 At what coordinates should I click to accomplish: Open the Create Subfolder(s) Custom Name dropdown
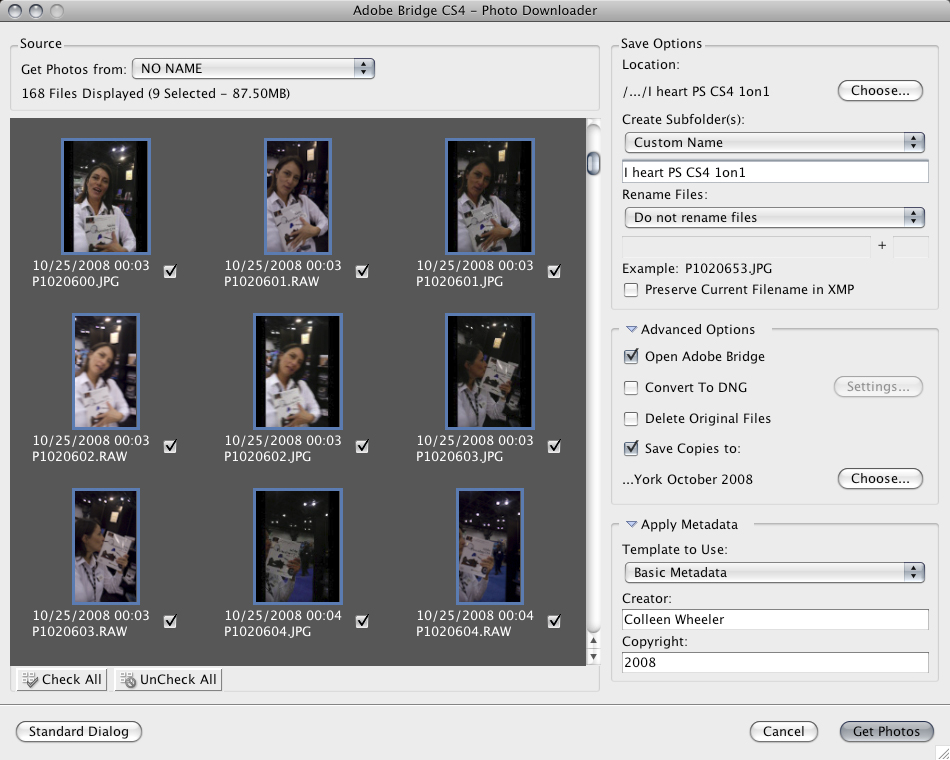coord(774,142)
